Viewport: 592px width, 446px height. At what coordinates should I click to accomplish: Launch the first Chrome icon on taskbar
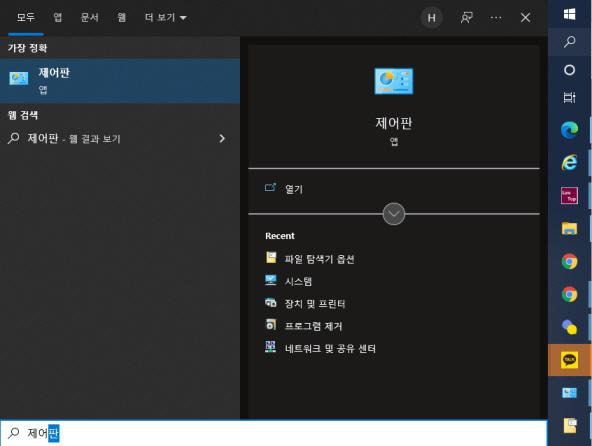[x=569, y=261]
